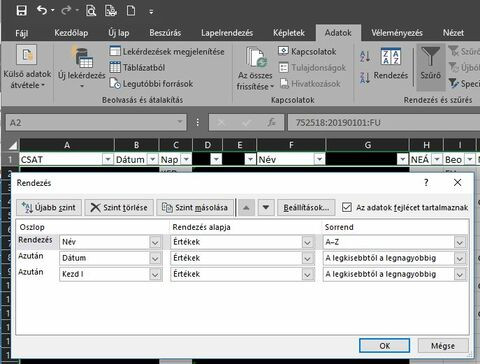The image size is (480, 364).
Task: Click Lekérdezések megjelenítése
Action: tap(167, 51)
